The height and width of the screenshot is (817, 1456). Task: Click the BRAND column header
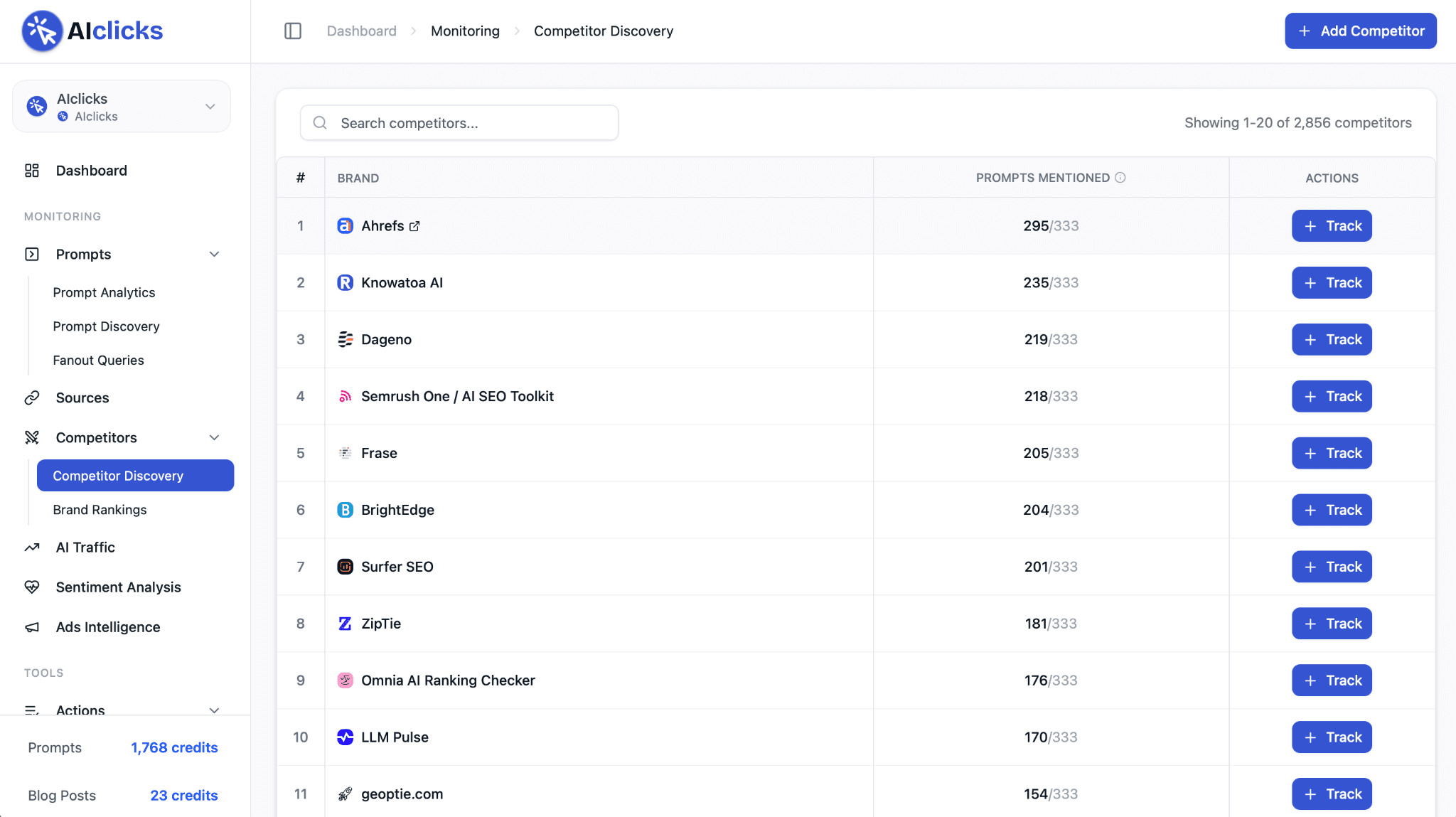[x=358, y=178]
